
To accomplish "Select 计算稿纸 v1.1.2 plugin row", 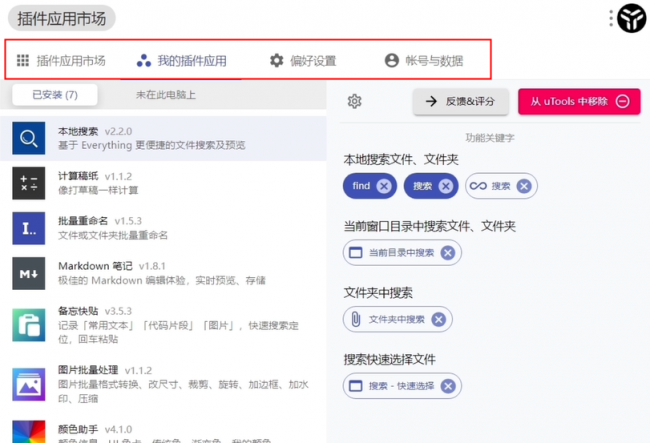I will coord(163,183).
